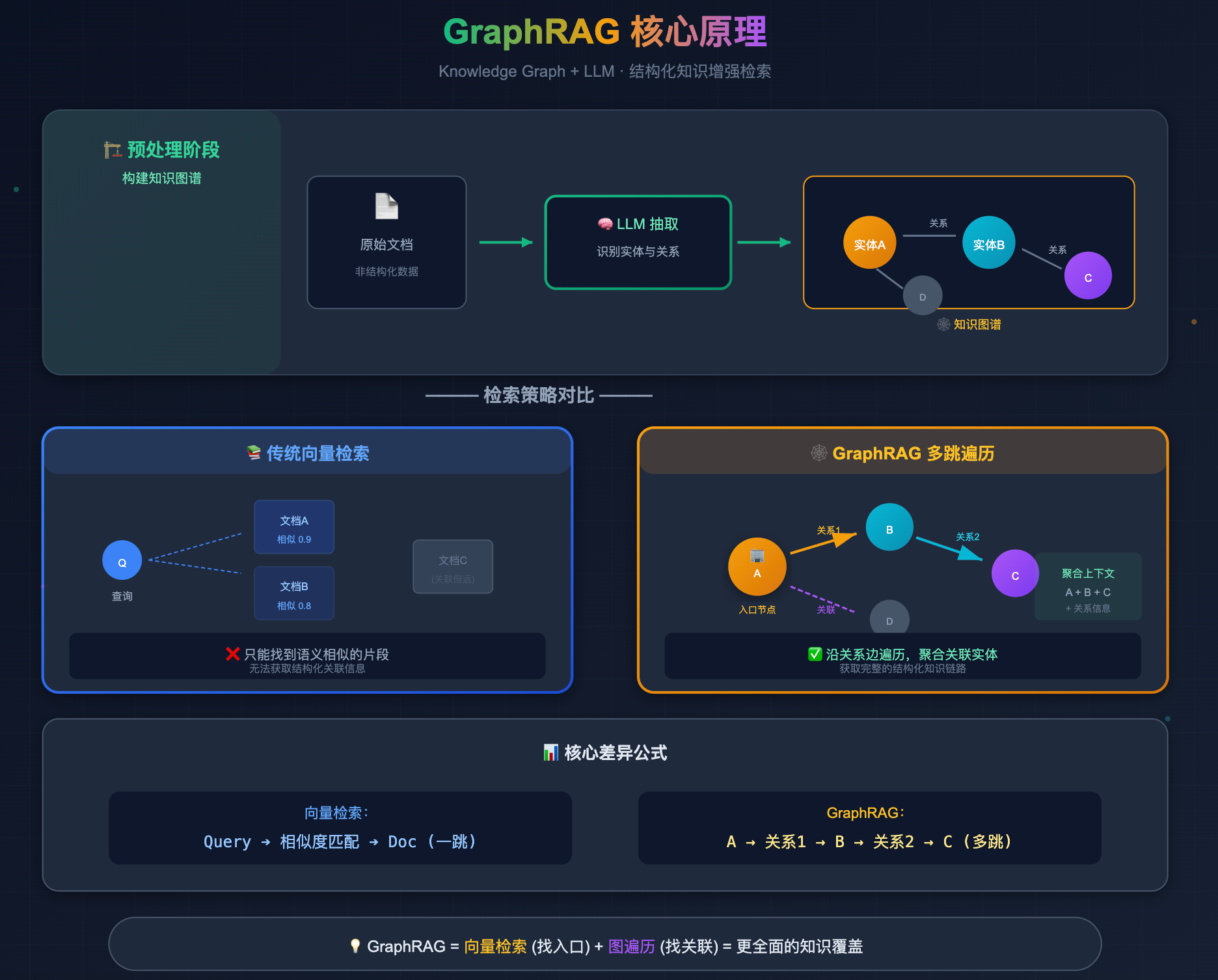
Task: Click the greyed-out 文档C card
Action: 453,567
